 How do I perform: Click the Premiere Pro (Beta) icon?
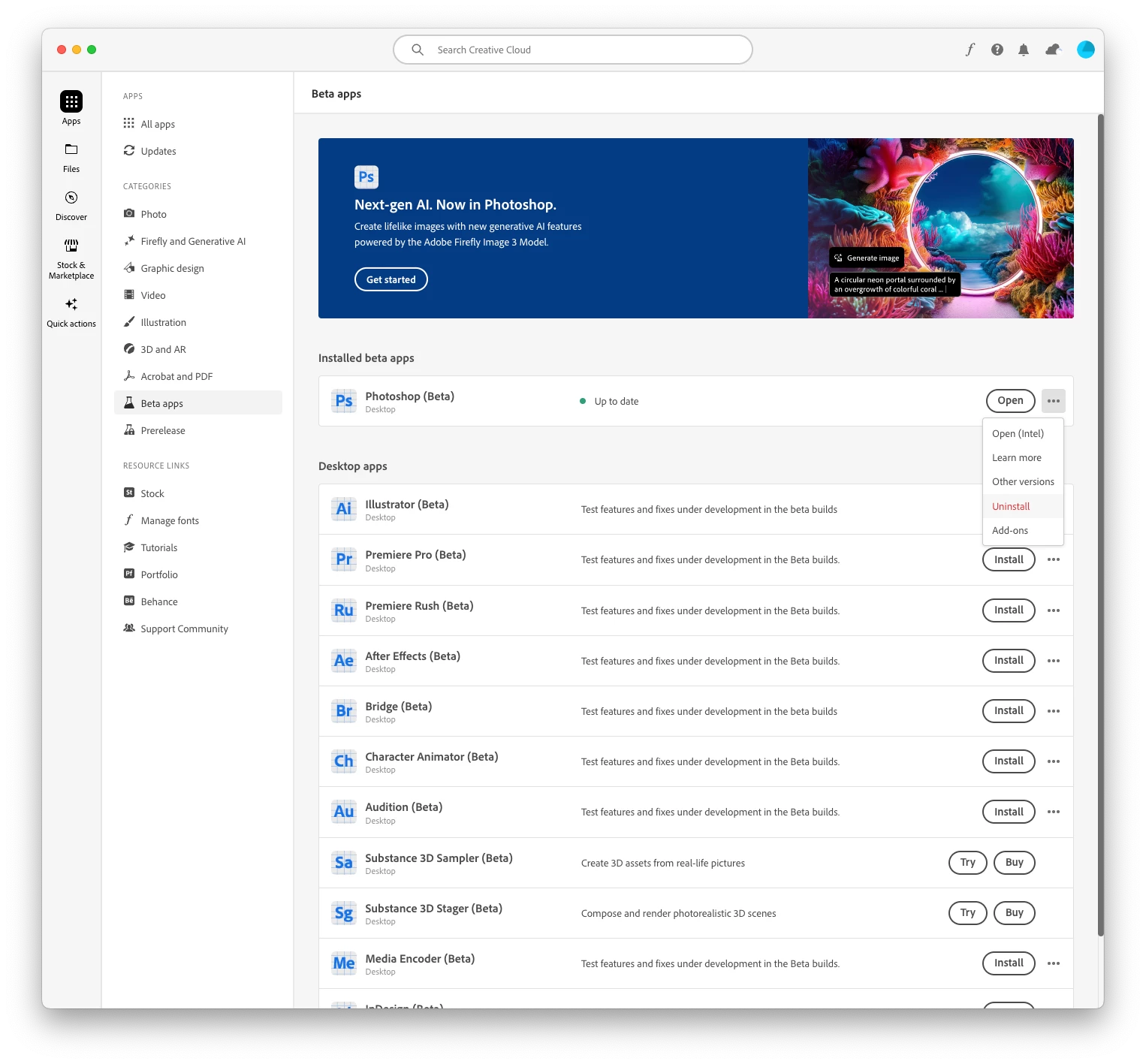[x=344, y=559]
